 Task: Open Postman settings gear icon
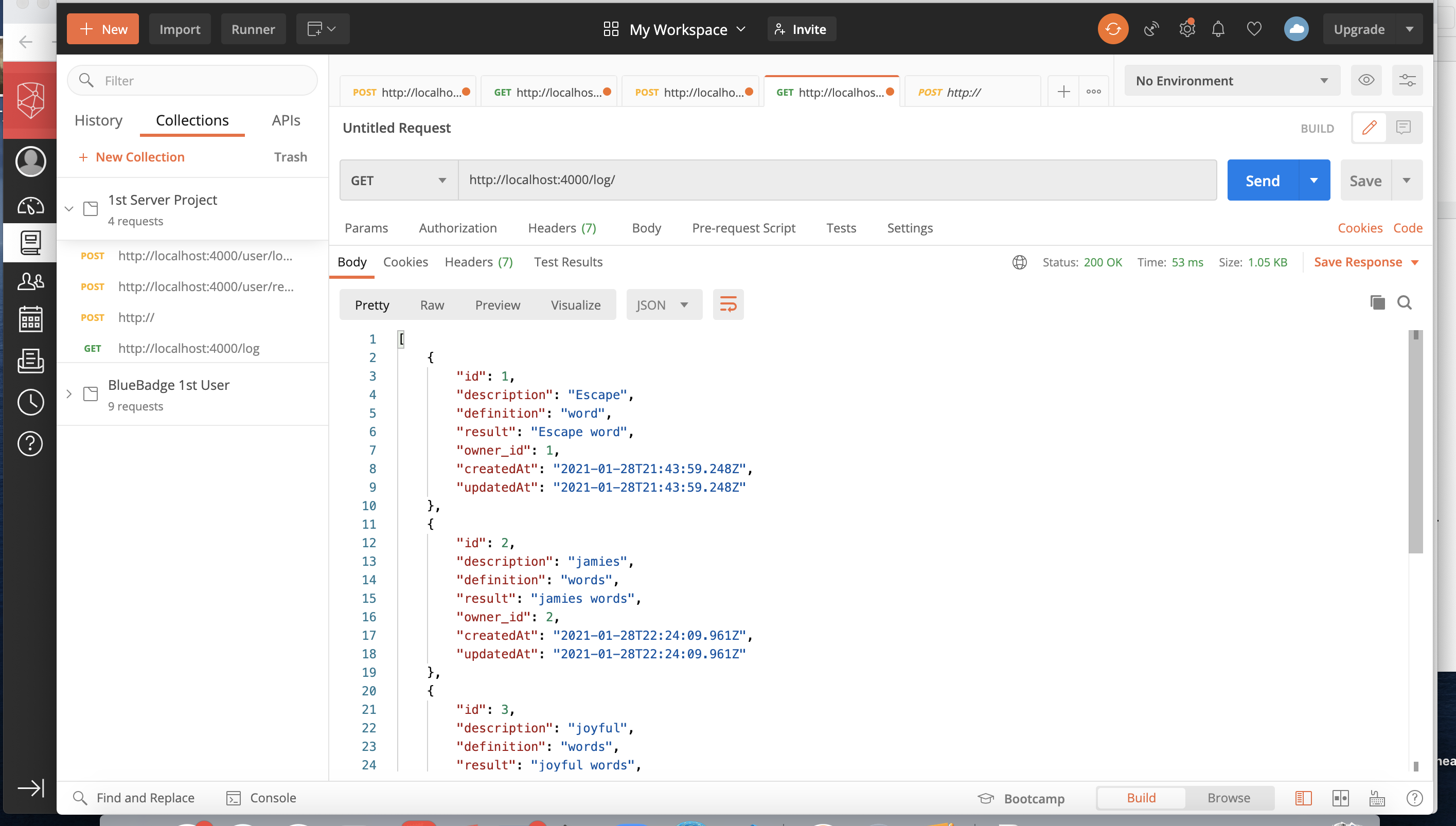(x=1186, y=28)
